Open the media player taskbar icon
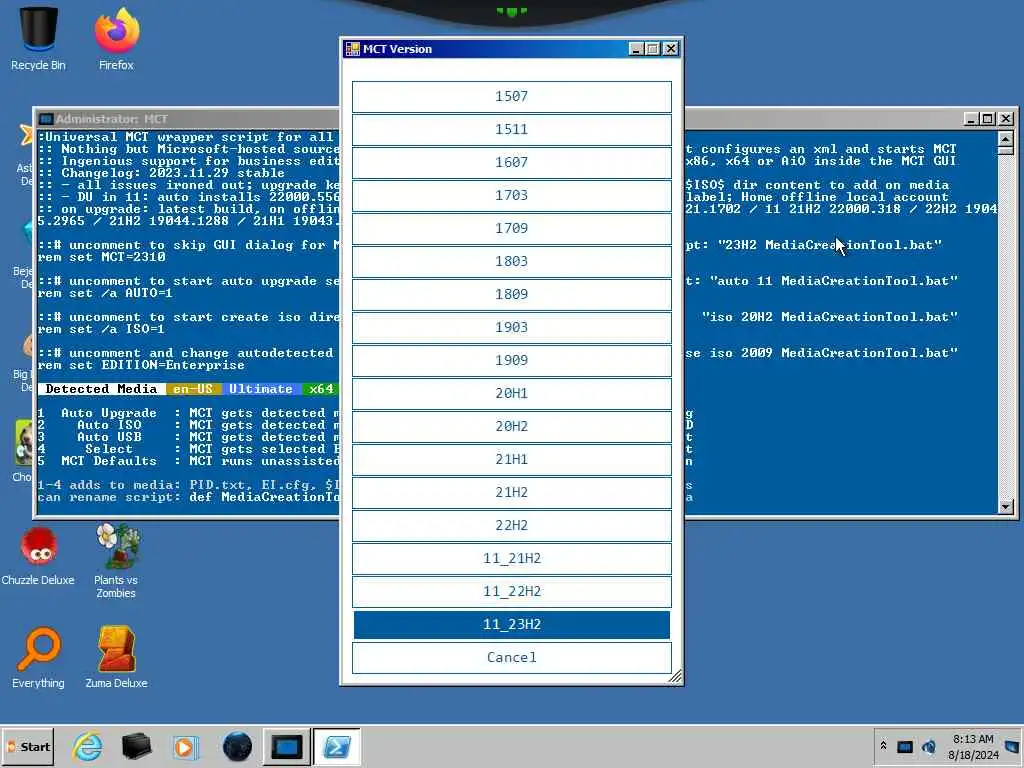Screen dimensions: 1024x768 (185, 746)
